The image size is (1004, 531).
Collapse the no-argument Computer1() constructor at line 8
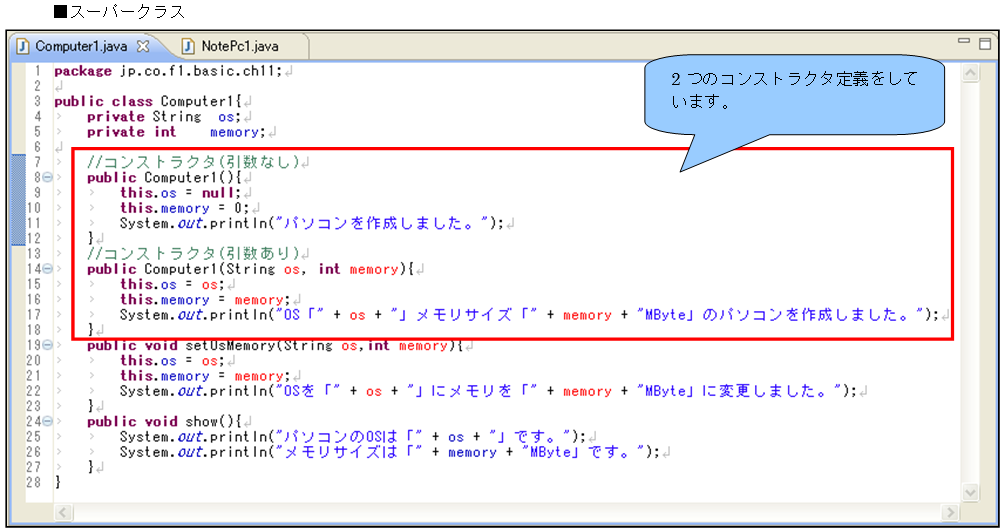[x=47, y=178]
